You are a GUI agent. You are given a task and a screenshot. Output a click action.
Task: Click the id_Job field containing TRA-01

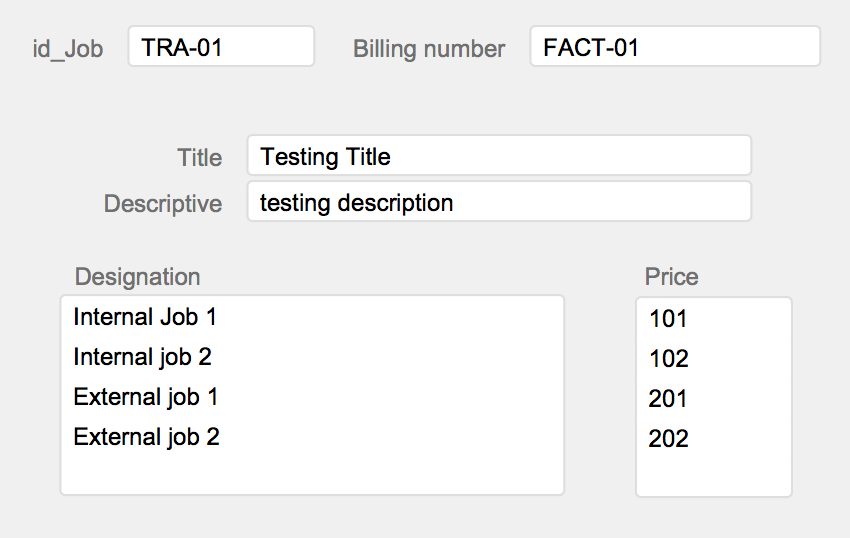(x=221, y=47)
